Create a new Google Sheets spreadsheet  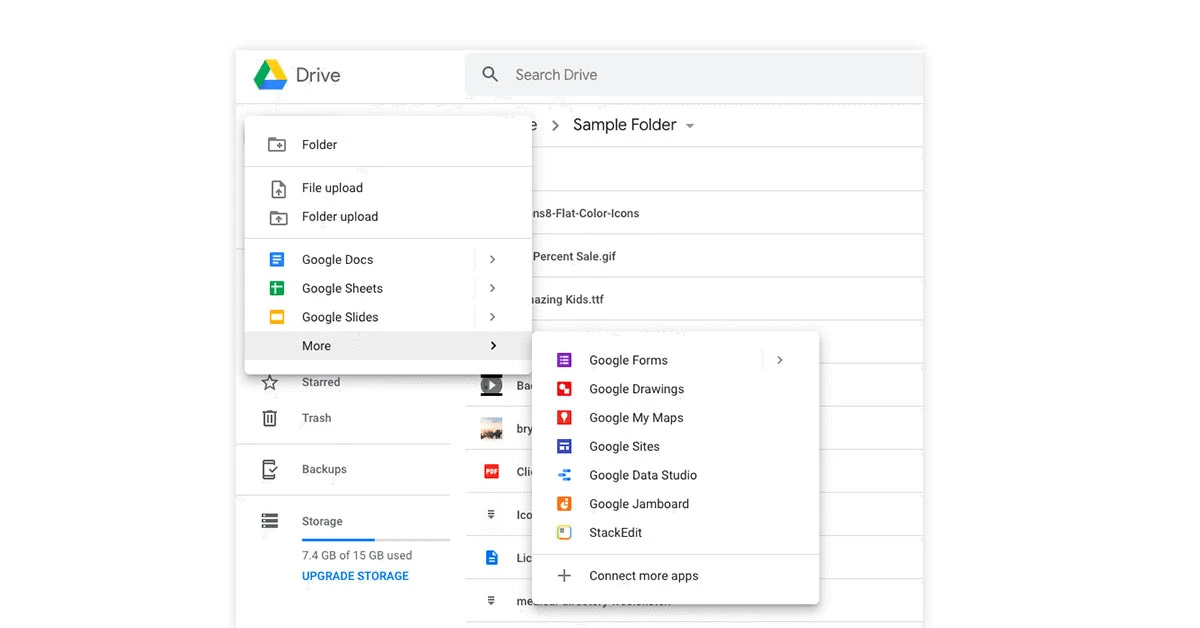tap(340, 288)
